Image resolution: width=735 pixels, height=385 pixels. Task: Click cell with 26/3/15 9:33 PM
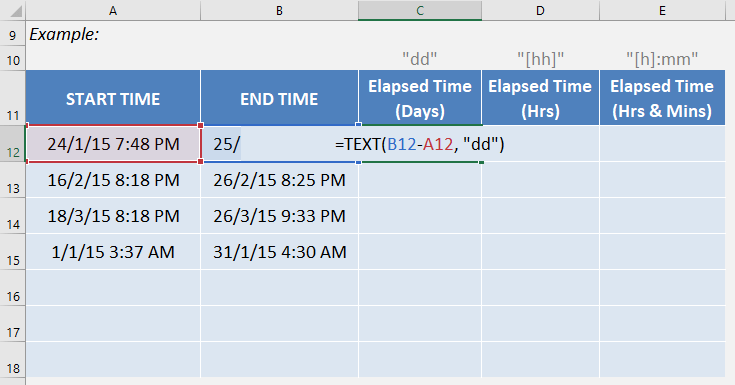279,216
